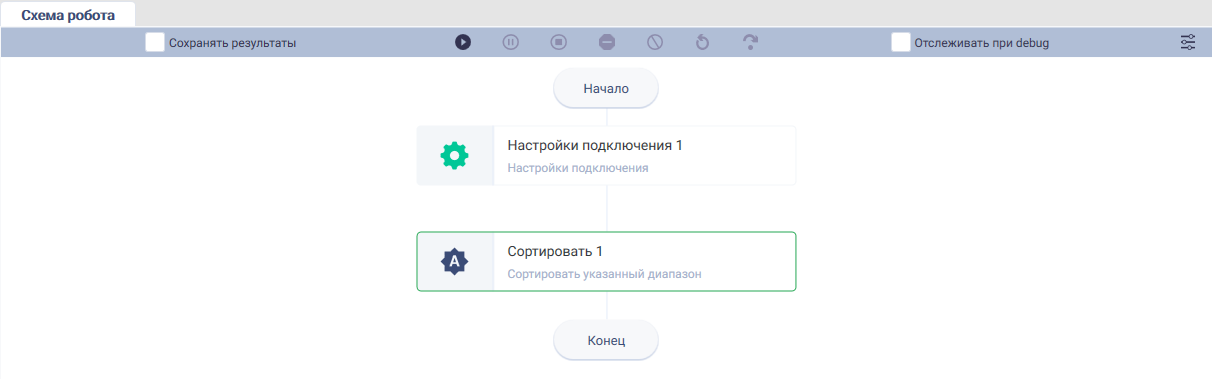Click the minus circle breakpoint icon
Image resolution: width=1212 pixels, height=379 pixels.
coord(607,42)
